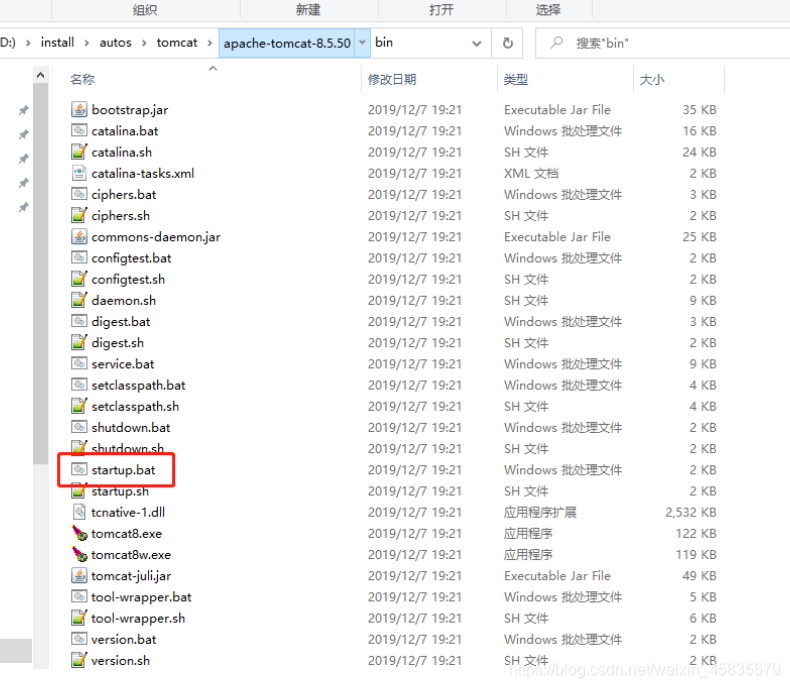Click the version.sh file icon
The height and width of the screenshot is (688, 790).
[79, 660]
